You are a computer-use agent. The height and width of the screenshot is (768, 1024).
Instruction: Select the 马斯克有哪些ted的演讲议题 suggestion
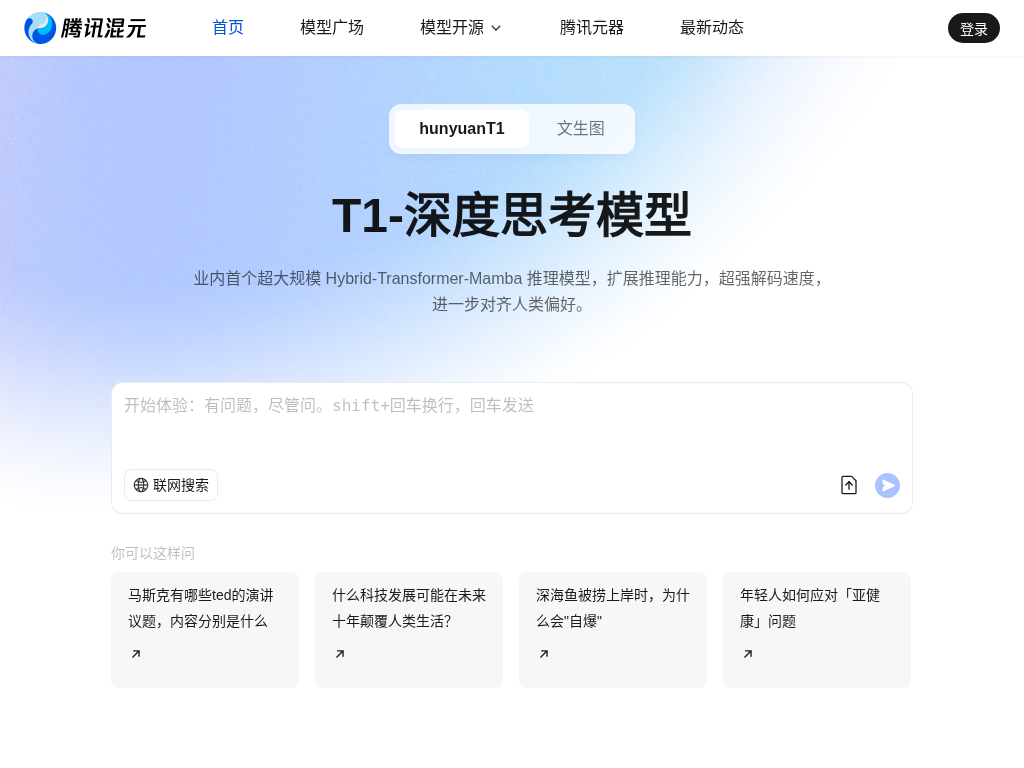point(205,630)
